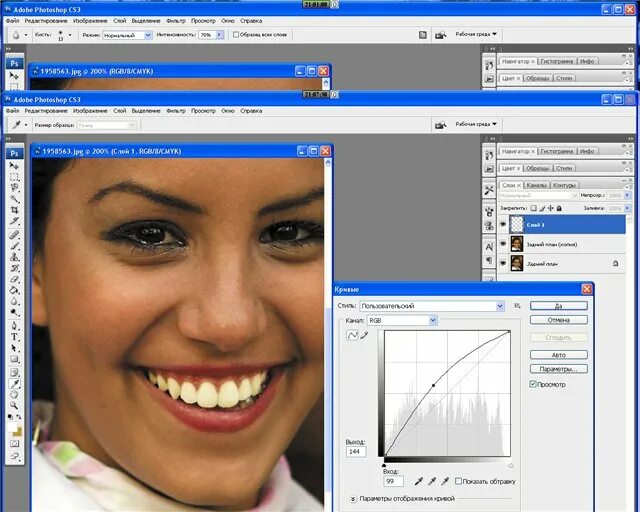Select the Hand tool

click(14, 395)
